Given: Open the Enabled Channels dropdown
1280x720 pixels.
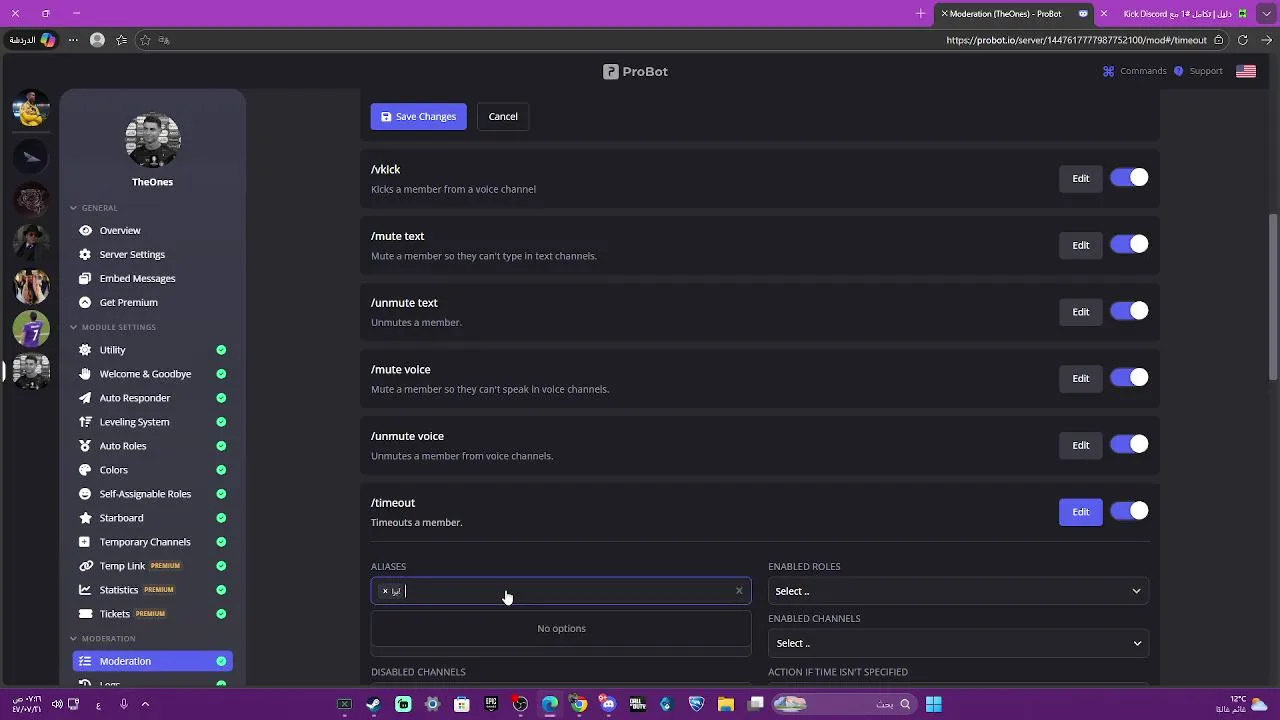Looking at the screenshot, I should pyautogui.click(x=958, y=643).
